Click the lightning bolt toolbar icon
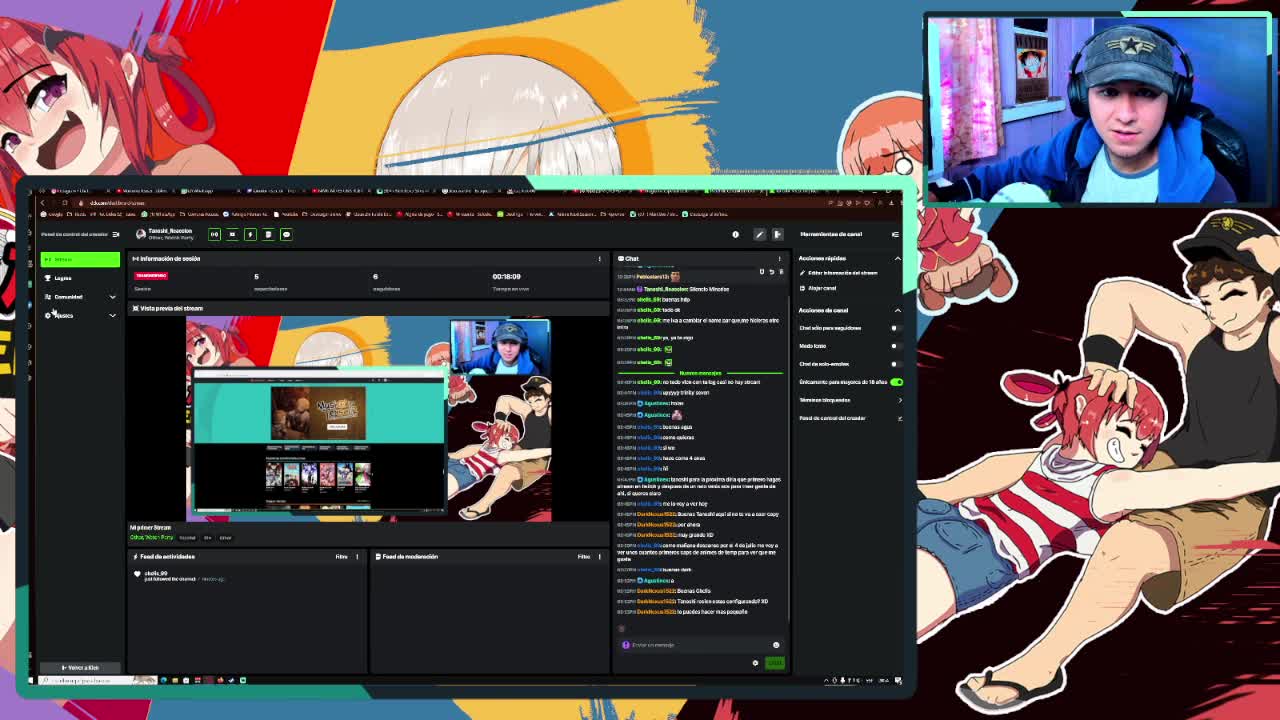1280x720 pixels. (x=250, y=235)
